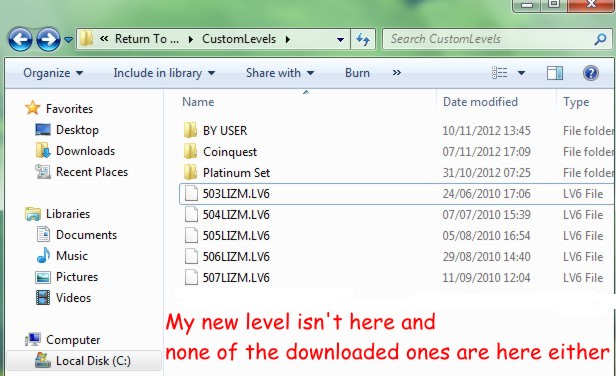Expand arrow after 'Return To ...' breadcrumb
The width and height of the screenshot is (616, 376).
[x=191, y=39]
